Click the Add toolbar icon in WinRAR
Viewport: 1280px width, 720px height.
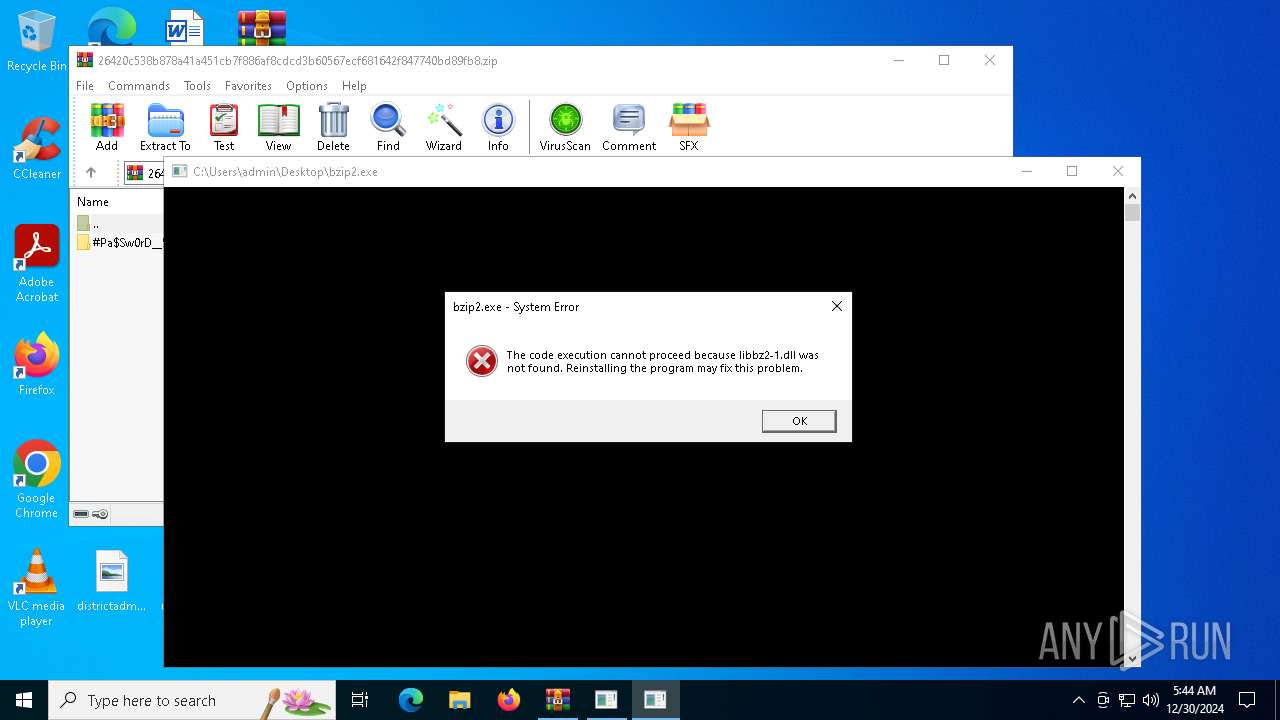pyautogui.click(x=107, y=127)
